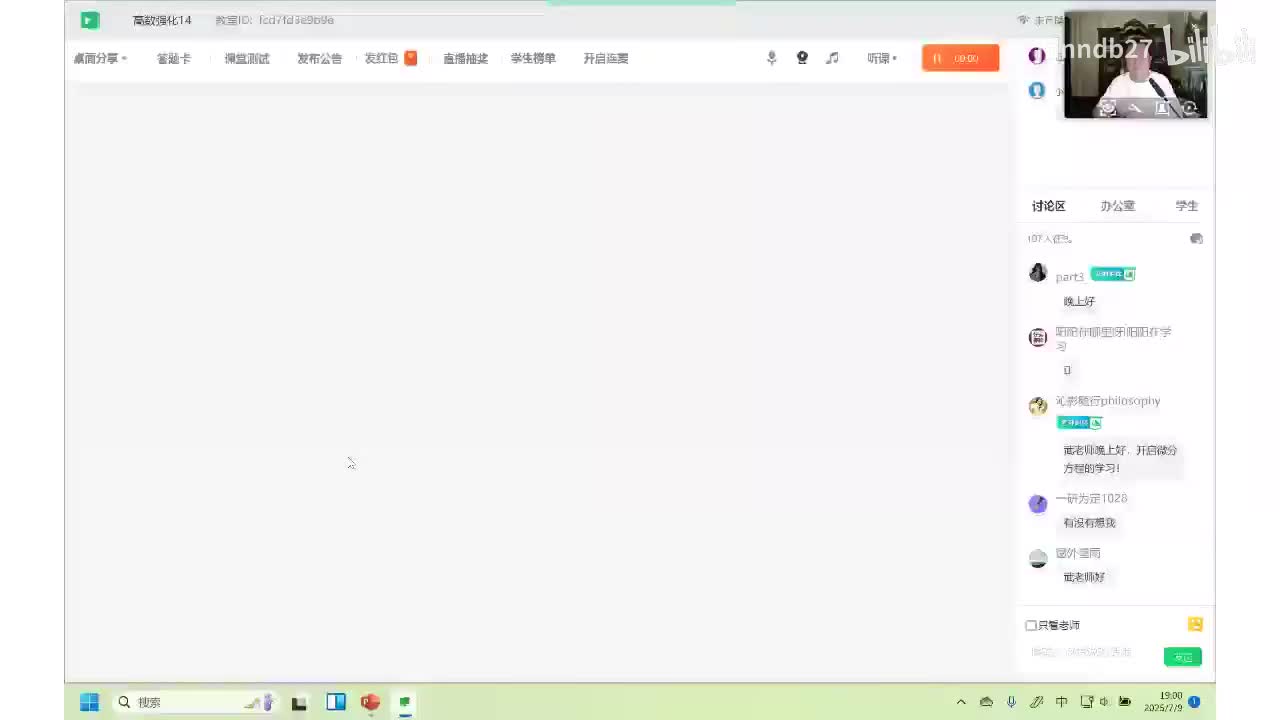Click the green classroom app logo
Image resolution: width=1280 pixels, height=720 pixels.
coord(90,20)
